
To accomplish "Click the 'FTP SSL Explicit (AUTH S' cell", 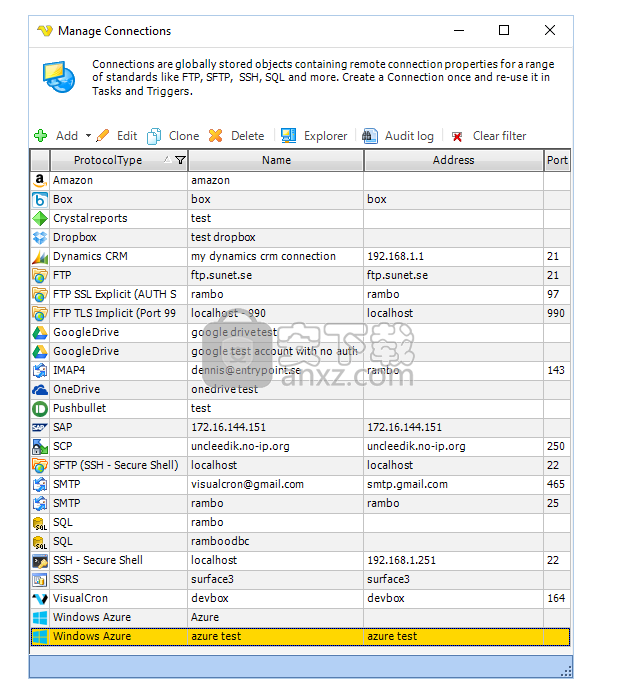I will [119, 294].
